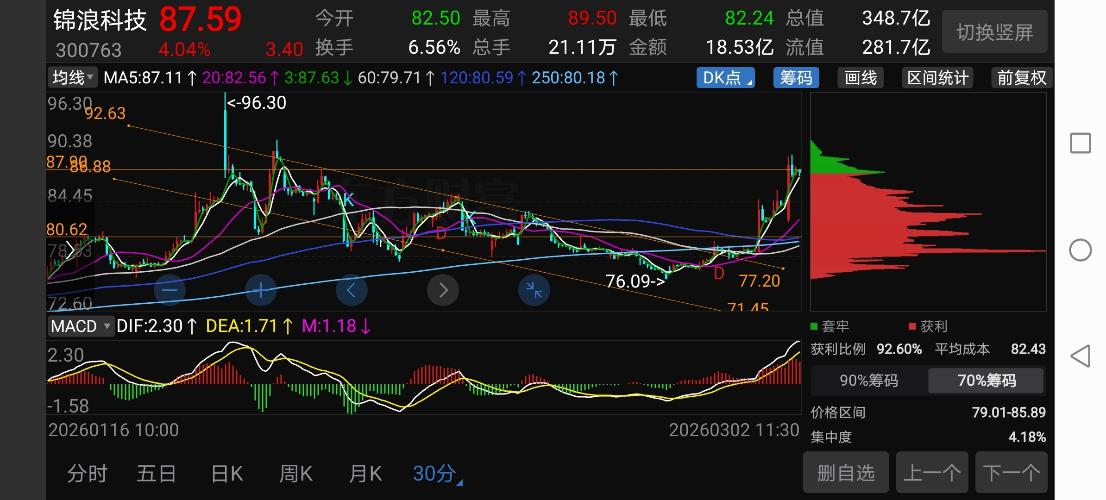Zoom in chart with plus icon
1106x500 pixels.
coord(260,290)
